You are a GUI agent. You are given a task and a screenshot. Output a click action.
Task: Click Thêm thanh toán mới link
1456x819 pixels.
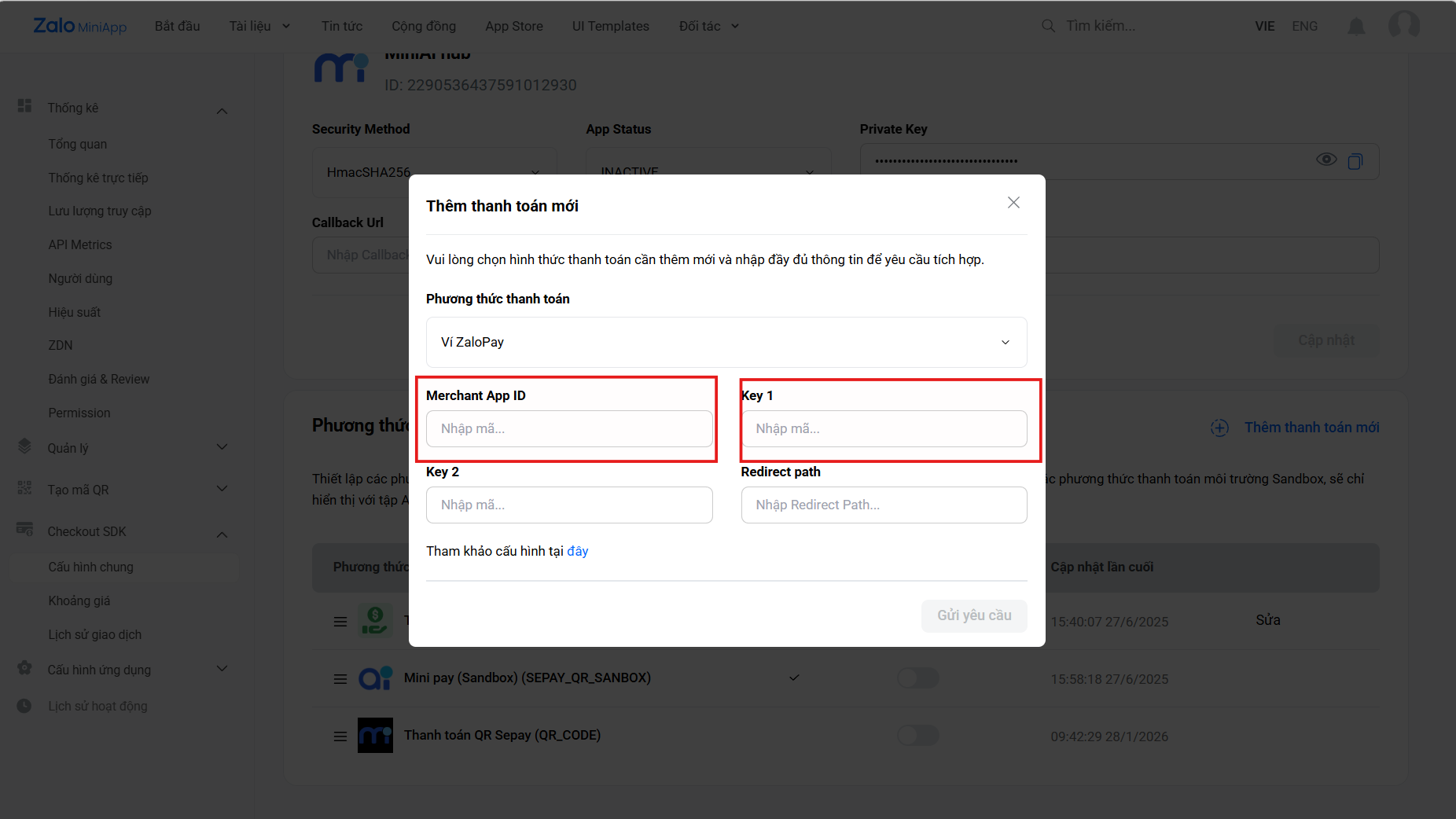point(1311,428)
